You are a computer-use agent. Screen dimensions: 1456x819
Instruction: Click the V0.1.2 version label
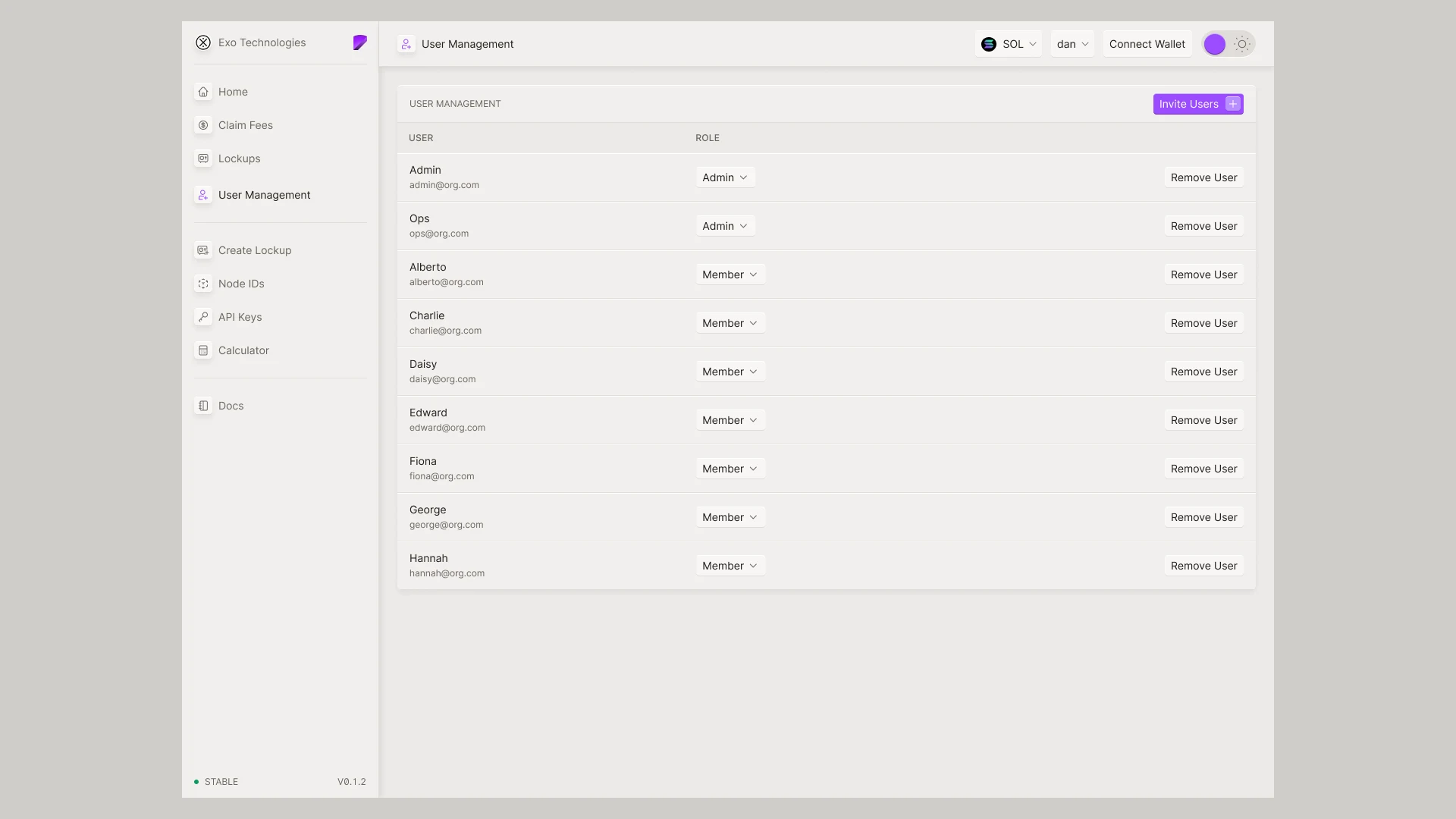click(352, 782)
